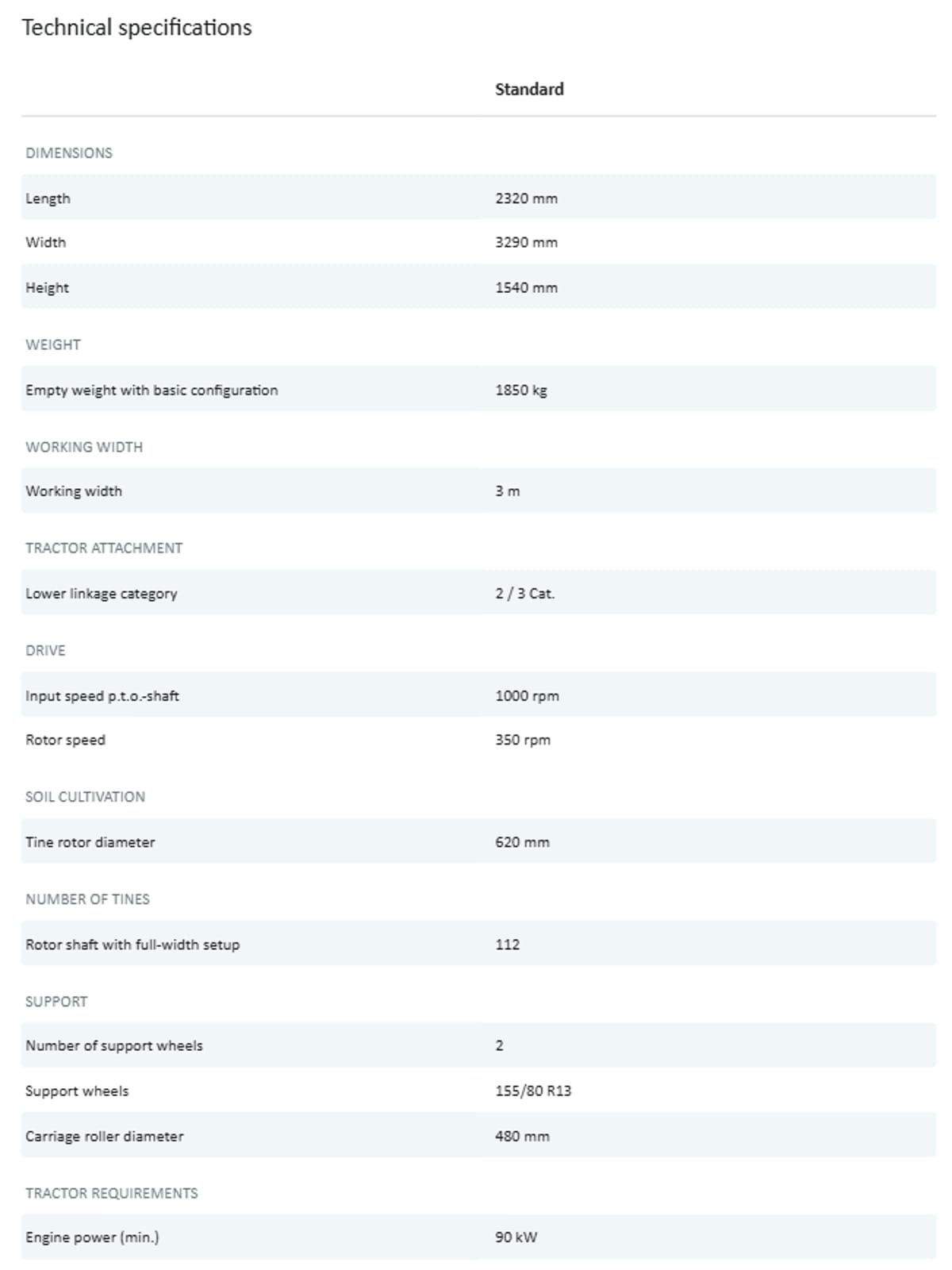
Task: Click the Length row label
Action: pos(48,198)
